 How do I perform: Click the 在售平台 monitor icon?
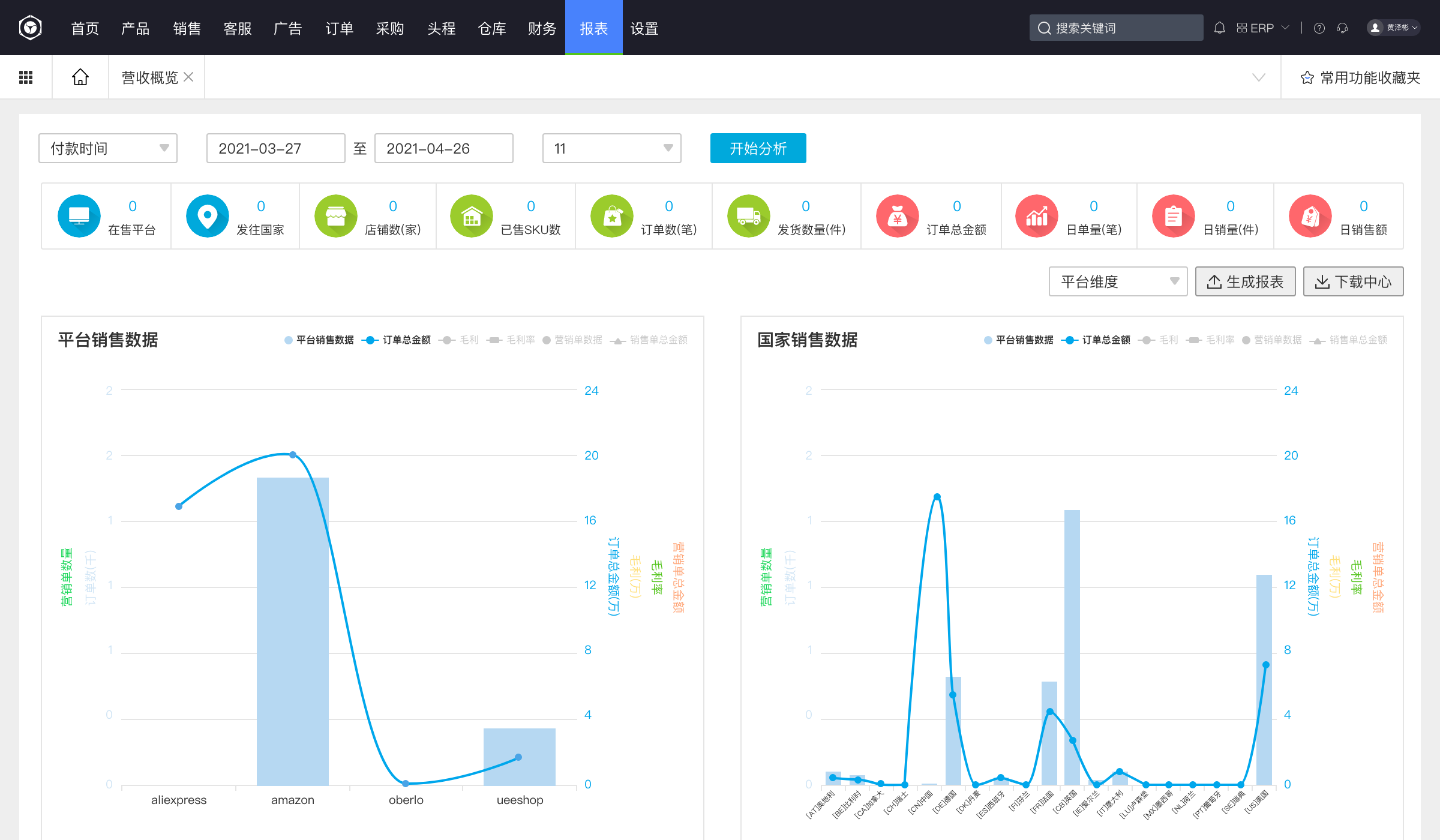(x=79, y=216)
